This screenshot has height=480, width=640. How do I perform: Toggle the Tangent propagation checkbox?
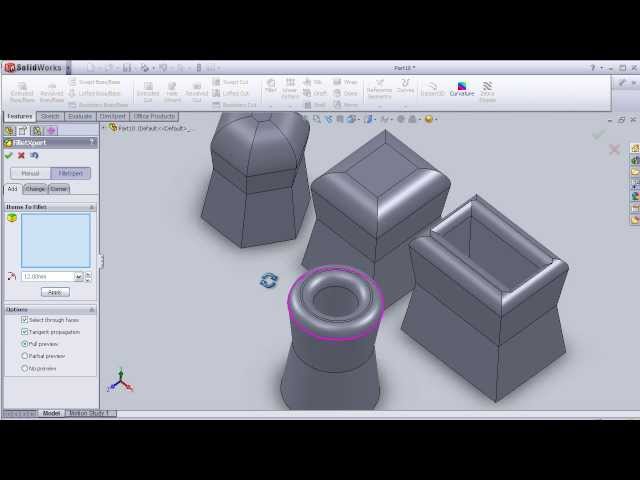pyautogui.click(x=25, y=332)
